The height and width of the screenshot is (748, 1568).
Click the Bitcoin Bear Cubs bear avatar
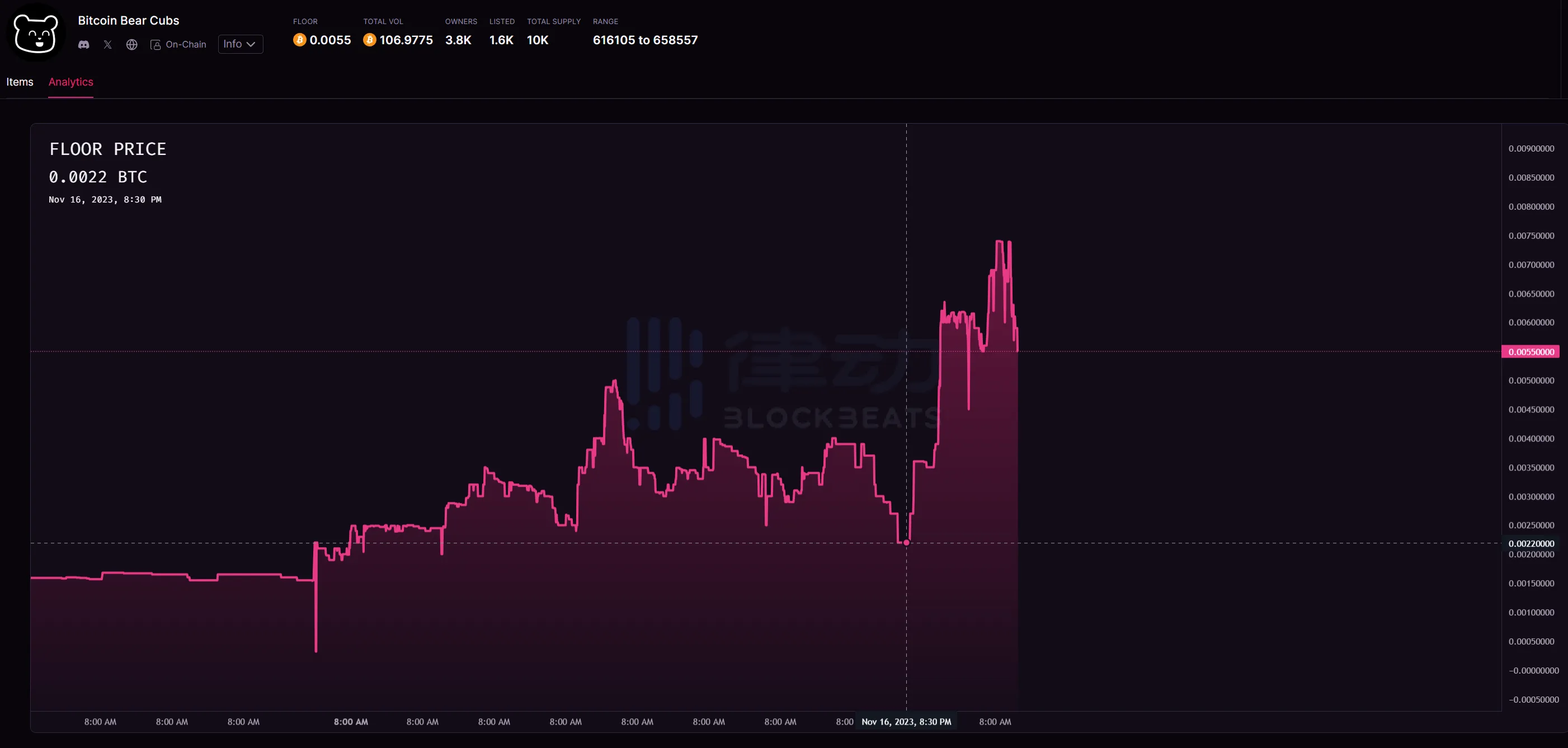pos(36,34)
